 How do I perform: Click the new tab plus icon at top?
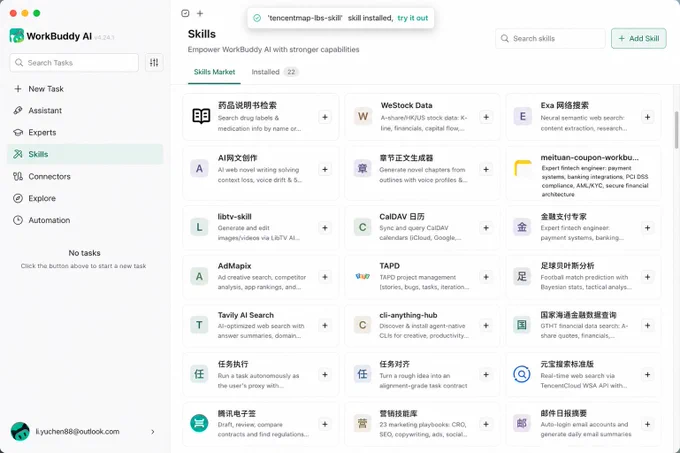point(200,13)
